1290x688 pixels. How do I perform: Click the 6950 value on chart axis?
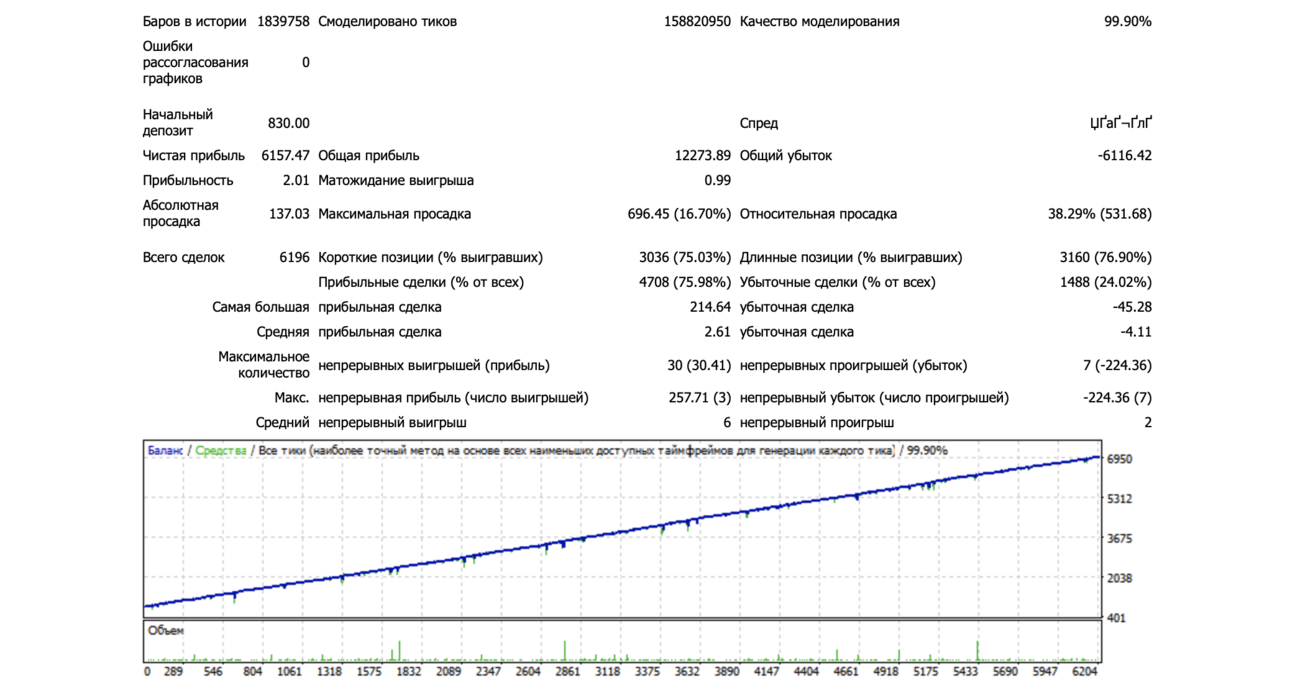[1118, 459]
